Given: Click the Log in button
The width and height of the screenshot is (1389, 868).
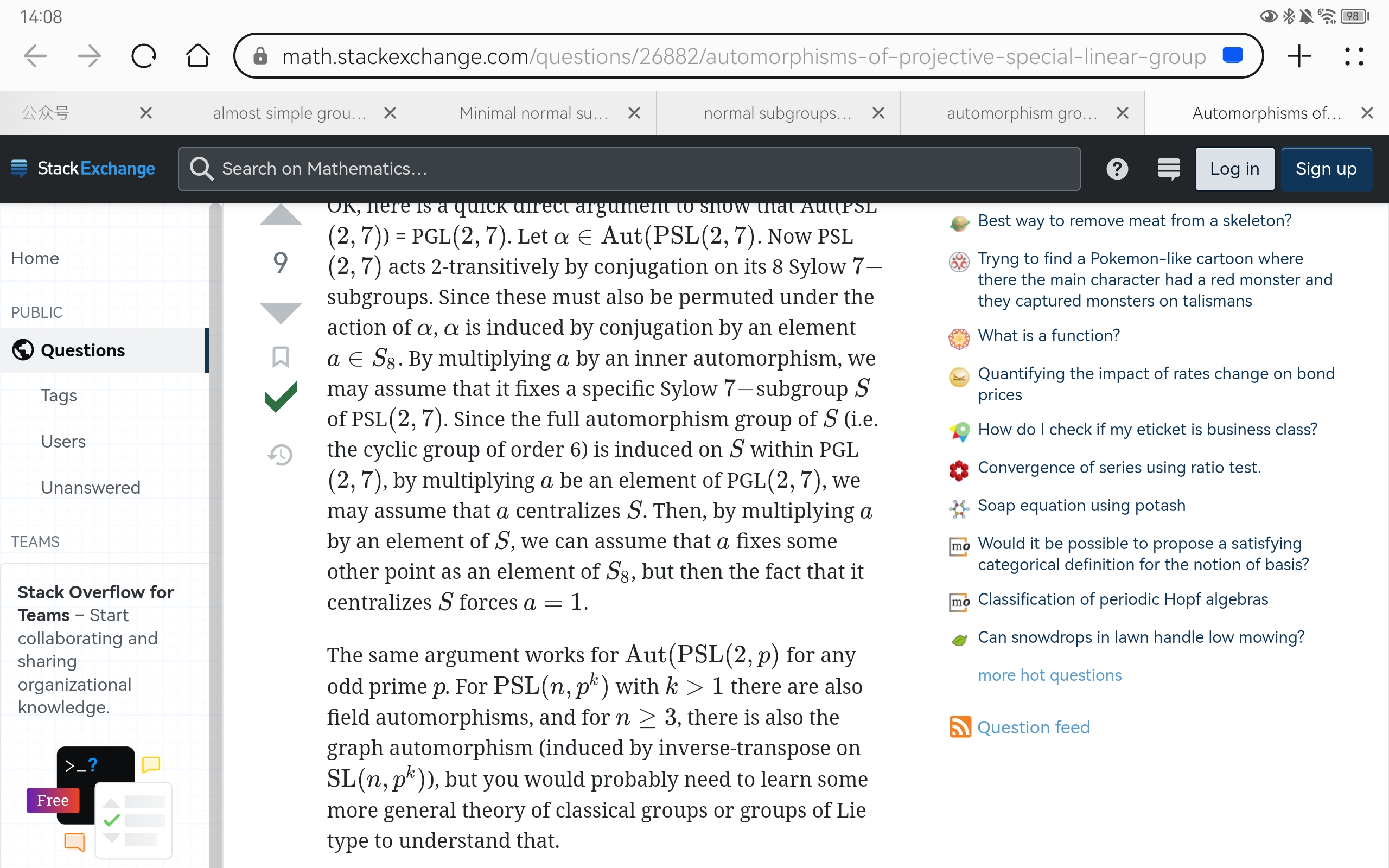Looking at the screenshot, I should point(1234,169).
